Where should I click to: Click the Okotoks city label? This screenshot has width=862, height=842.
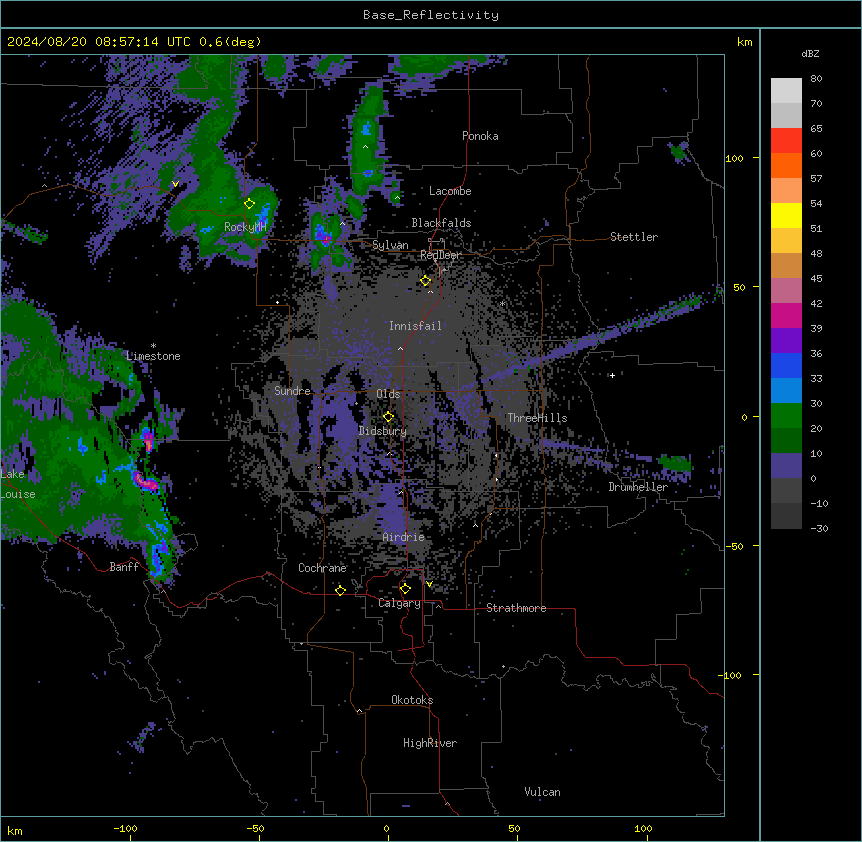[x=412, y=700]
